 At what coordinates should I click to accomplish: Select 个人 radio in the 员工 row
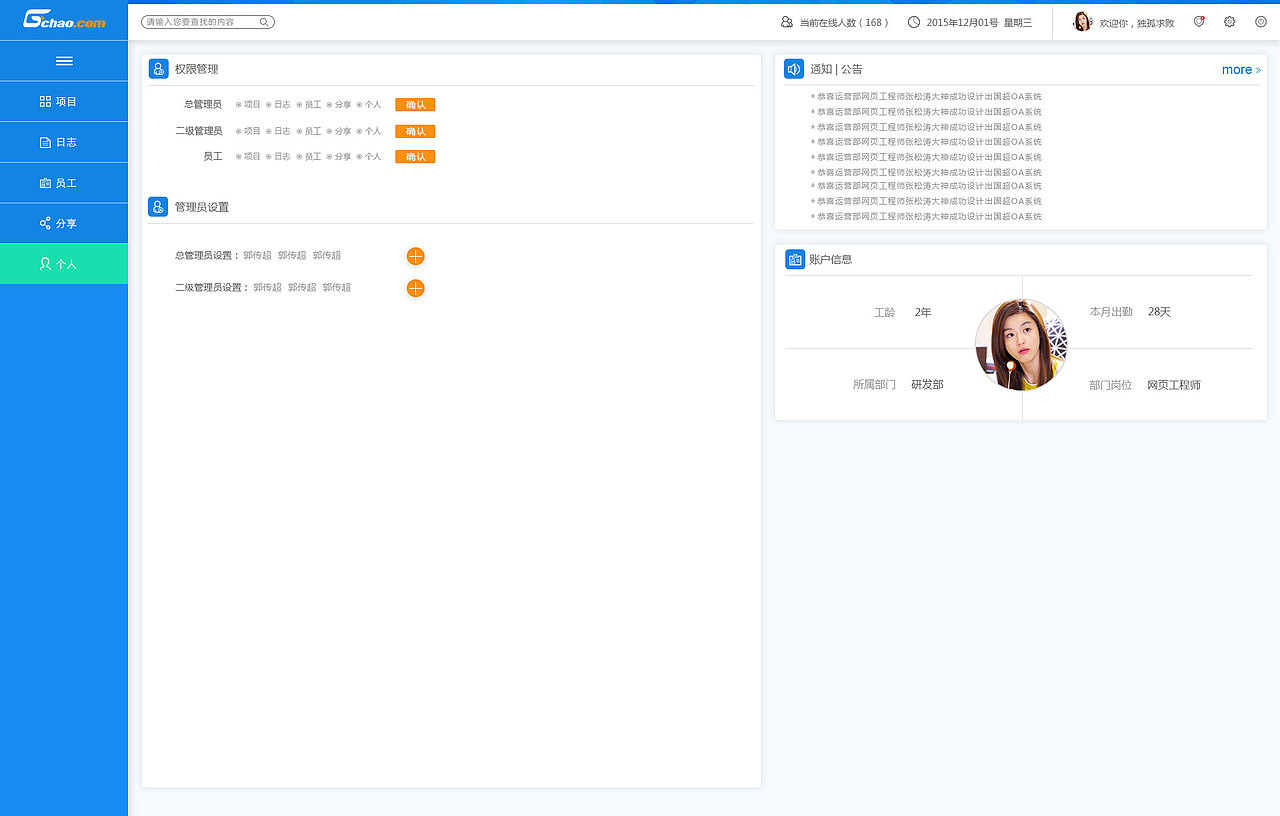(359, 156)
